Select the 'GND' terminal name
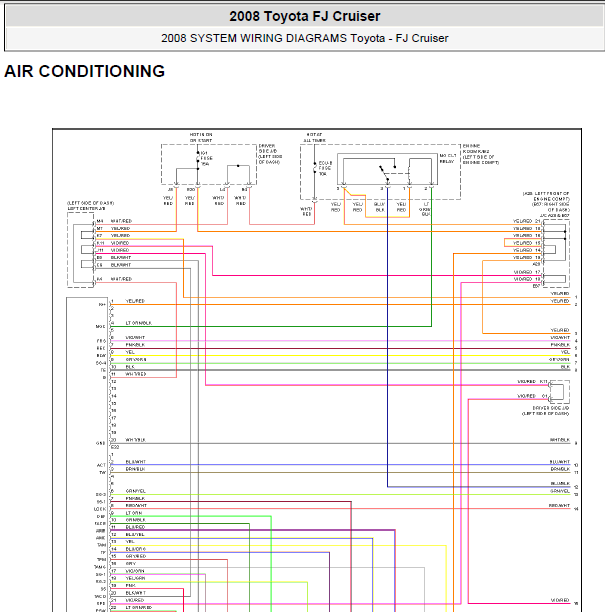This screenshot has height=612, width=605. point(100,443)
